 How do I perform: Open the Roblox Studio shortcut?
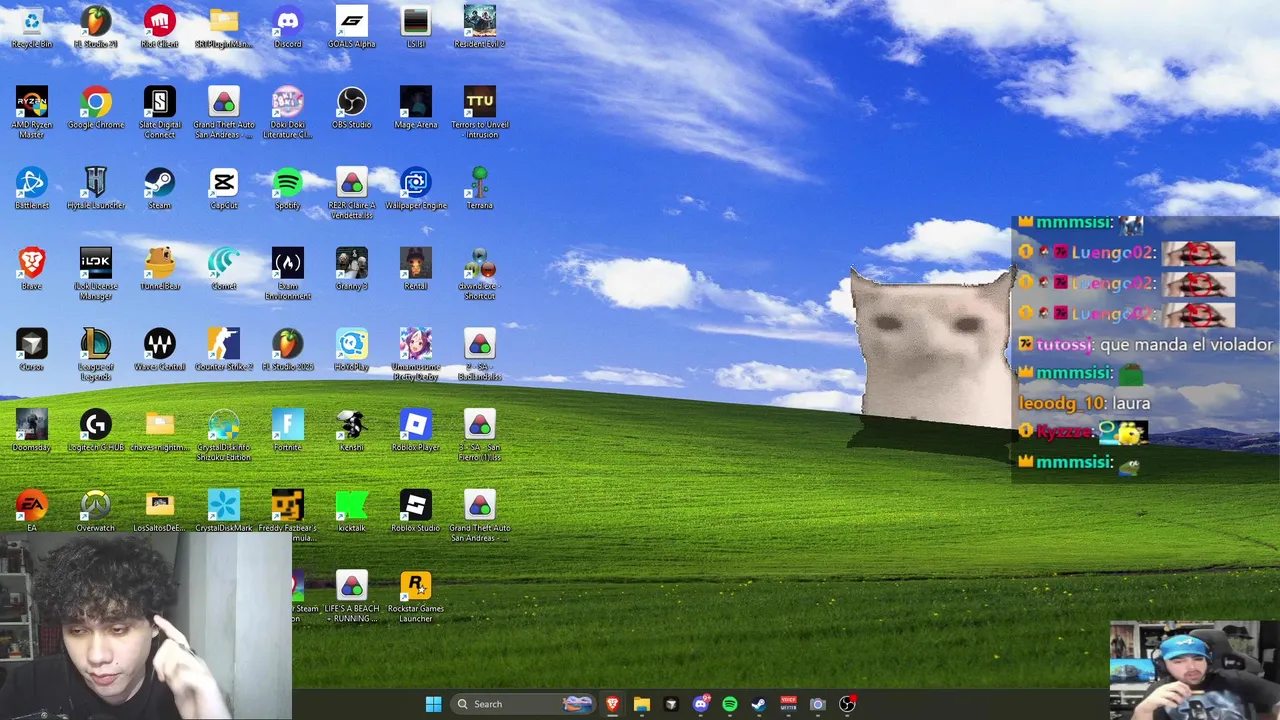(416, 512)
